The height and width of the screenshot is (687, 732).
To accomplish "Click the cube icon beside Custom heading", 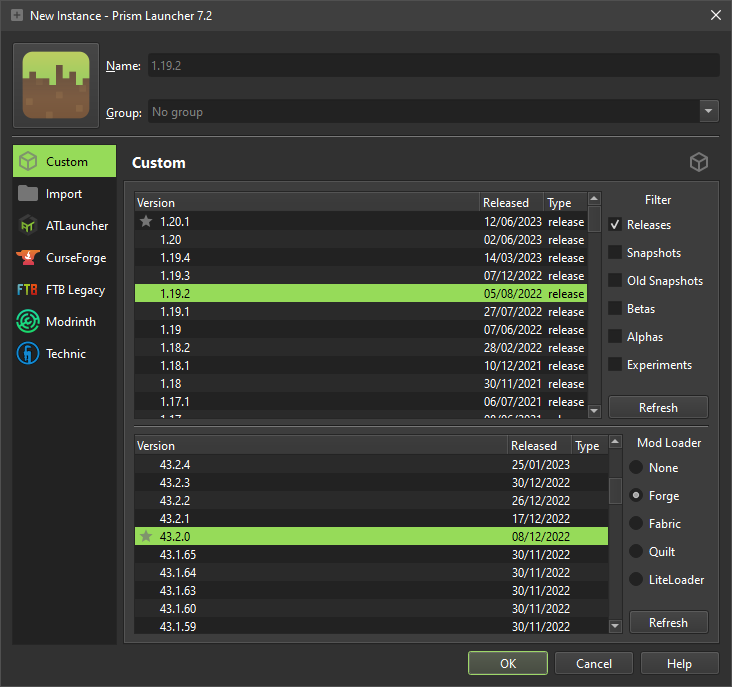I will (699, 162).
